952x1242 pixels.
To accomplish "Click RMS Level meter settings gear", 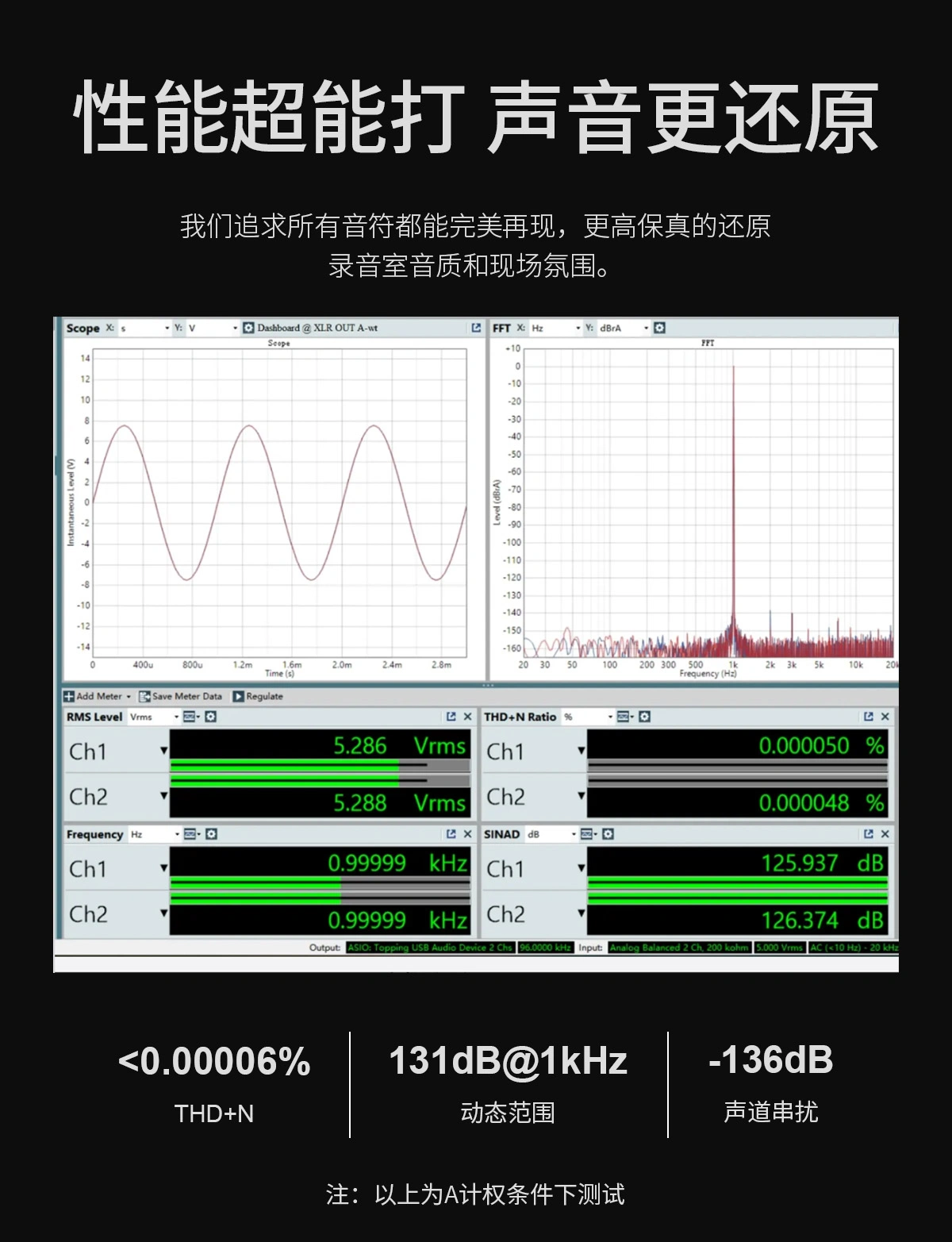I will (x=211, y=717).
